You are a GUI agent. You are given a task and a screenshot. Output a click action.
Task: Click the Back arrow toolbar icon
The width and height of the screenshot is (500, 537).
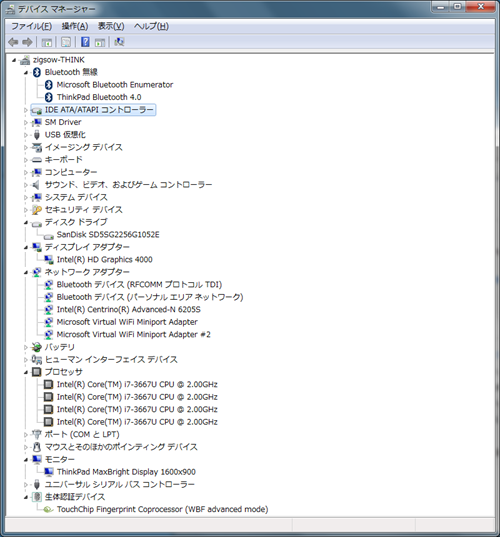(x=13, y=42)
